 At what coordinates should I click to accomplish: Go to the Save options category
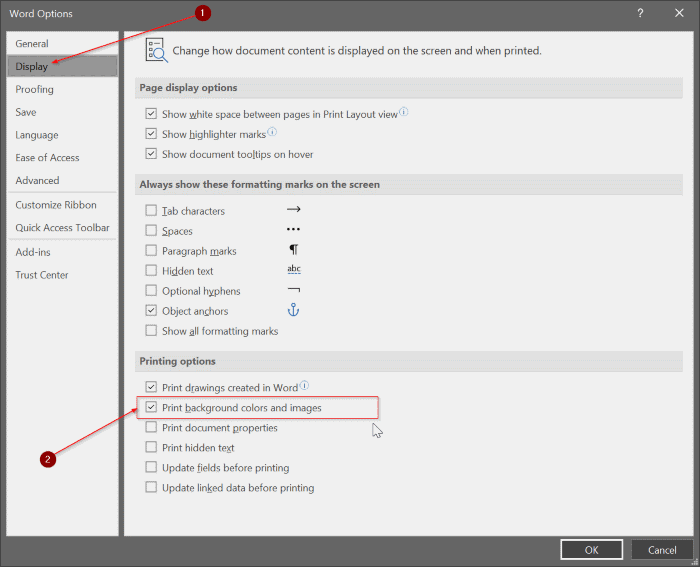pyautogui.click(x=62, y=112)
